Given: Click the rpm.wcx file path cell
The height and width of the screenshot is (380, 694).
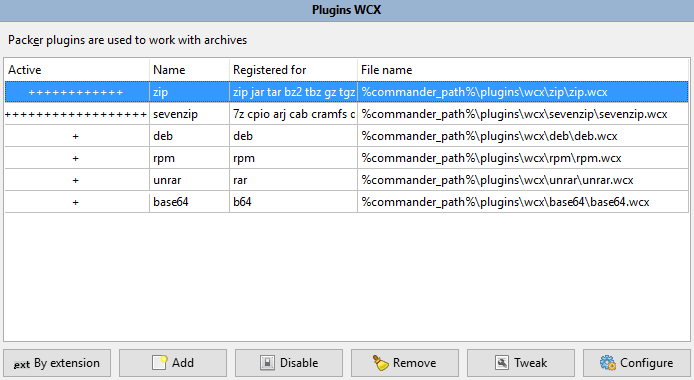Looking at the screenshot, I should point(523,158).
